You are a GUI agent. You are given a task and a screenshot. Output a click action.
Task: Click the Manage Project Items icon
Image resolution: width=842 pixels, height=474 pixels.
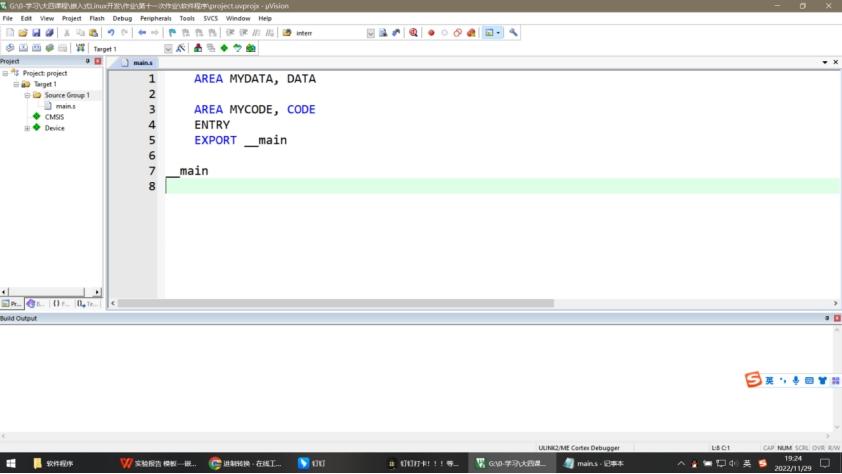198,48
